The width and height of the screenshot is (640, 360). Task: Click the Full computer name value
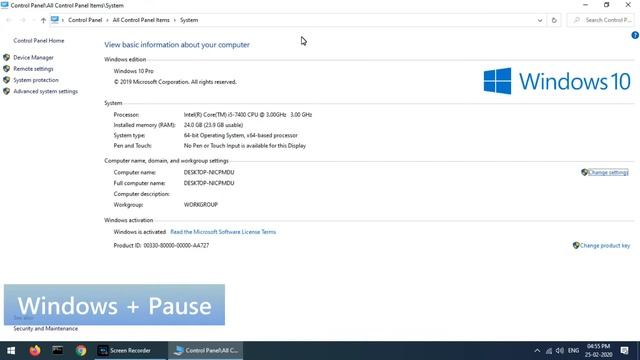209,183
